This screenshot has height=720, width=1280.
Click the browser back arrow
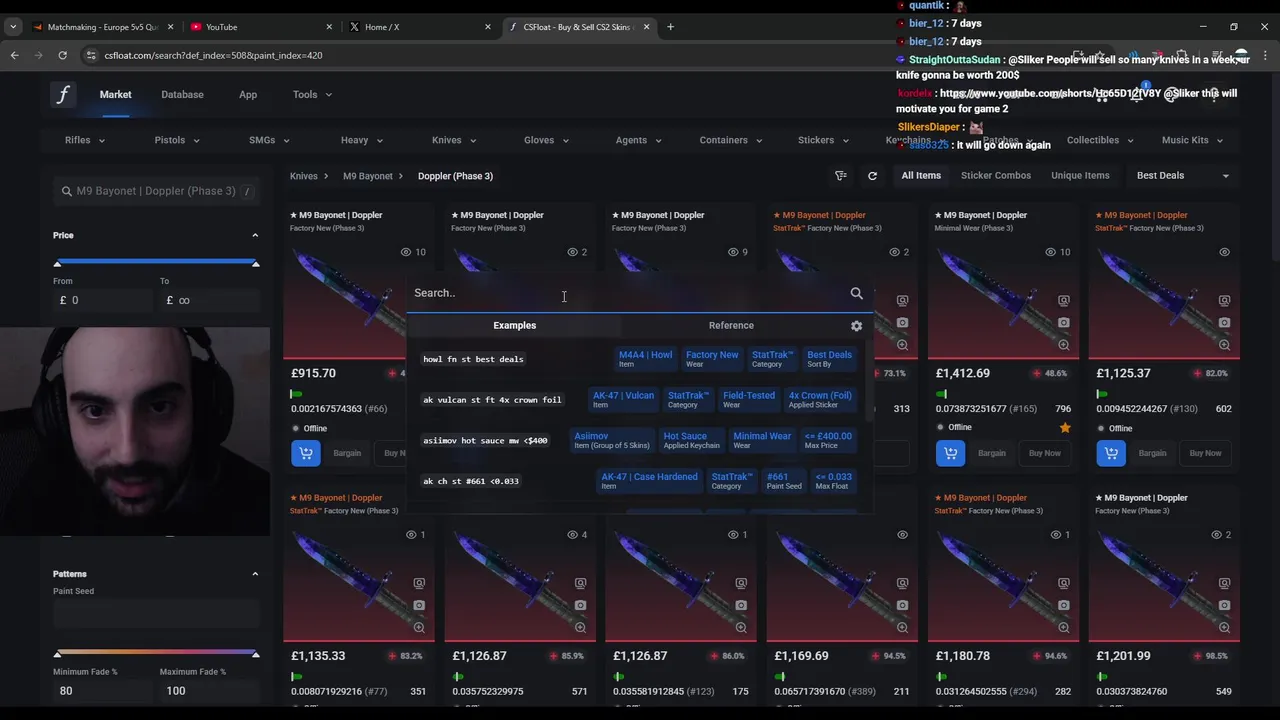(14, 55)
